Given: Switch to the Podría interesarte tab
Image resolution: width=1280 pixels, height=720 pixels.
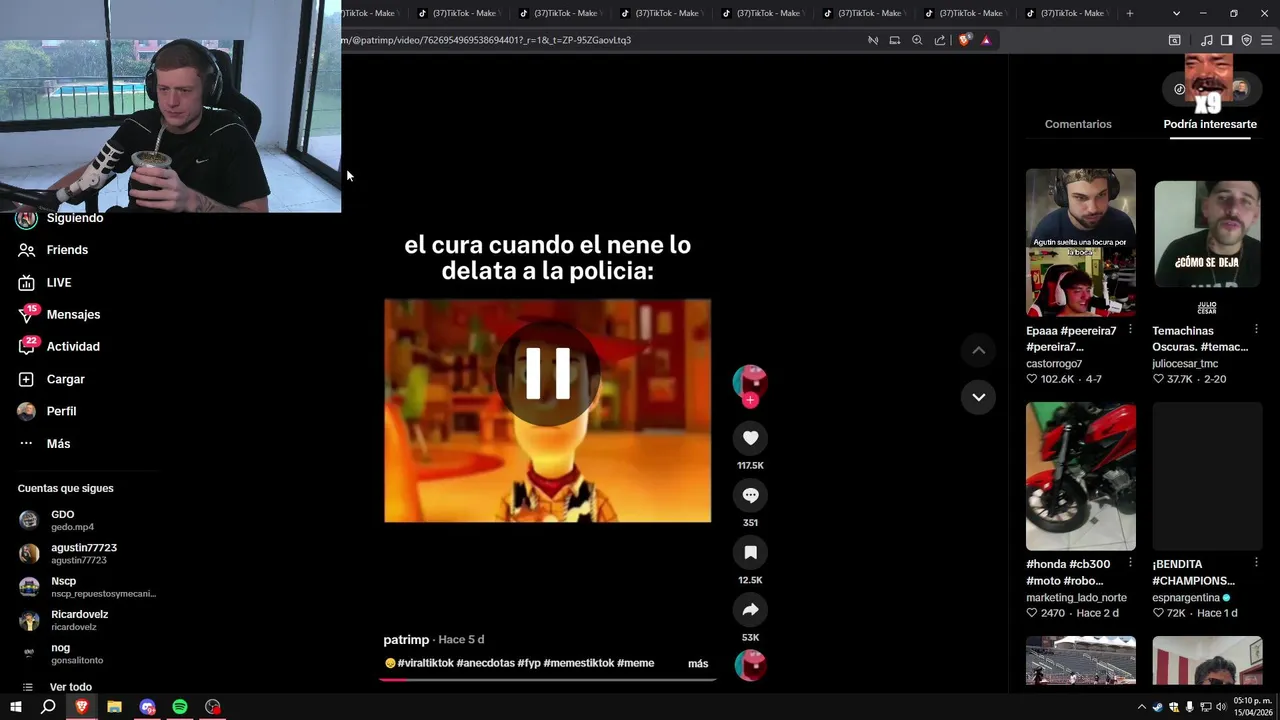Looking at the screenshot, I should pyautogui.click(x=1210, y=124).
